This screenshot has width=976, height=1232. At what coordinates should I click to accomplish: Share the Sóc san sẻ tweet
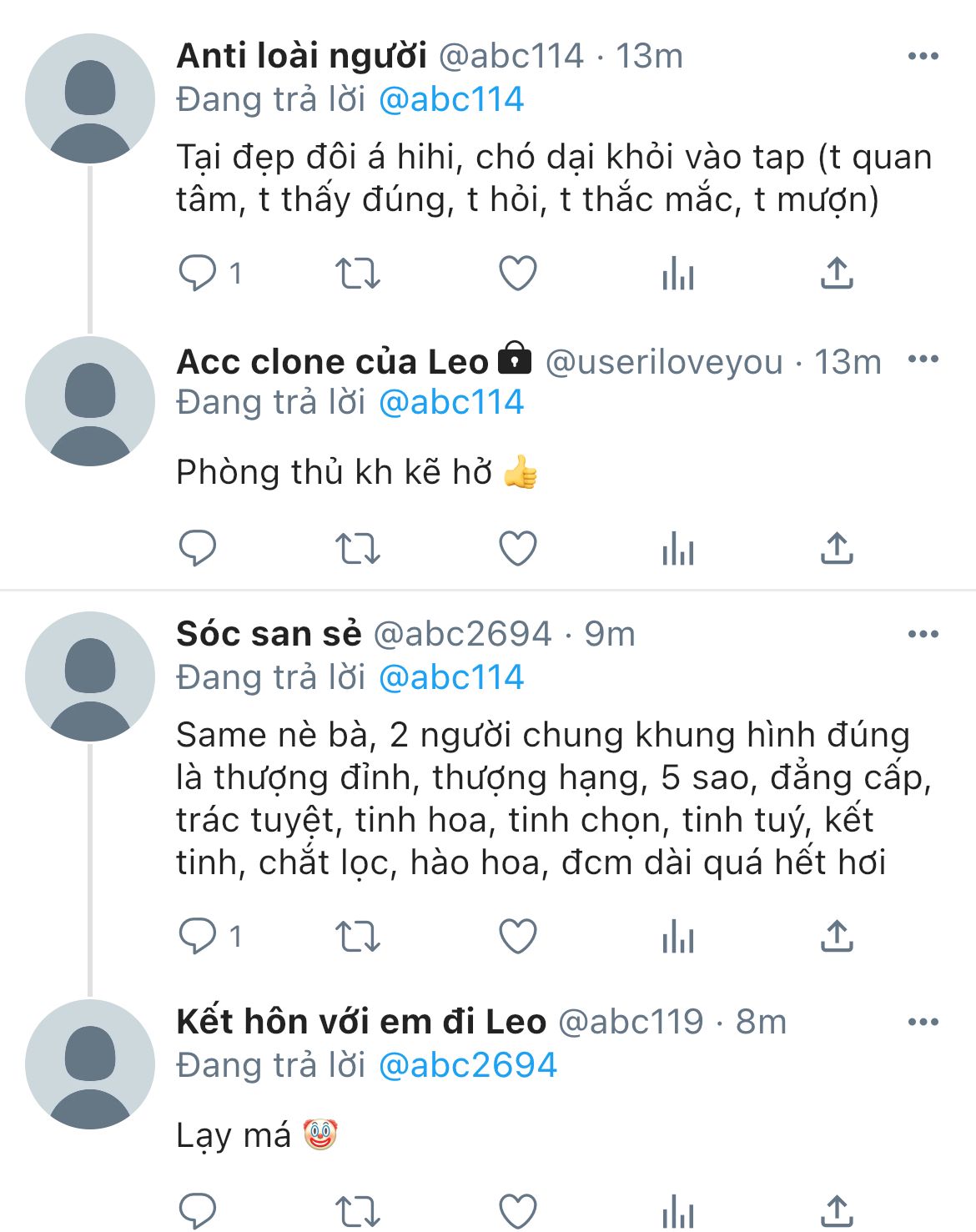(837, 936)
